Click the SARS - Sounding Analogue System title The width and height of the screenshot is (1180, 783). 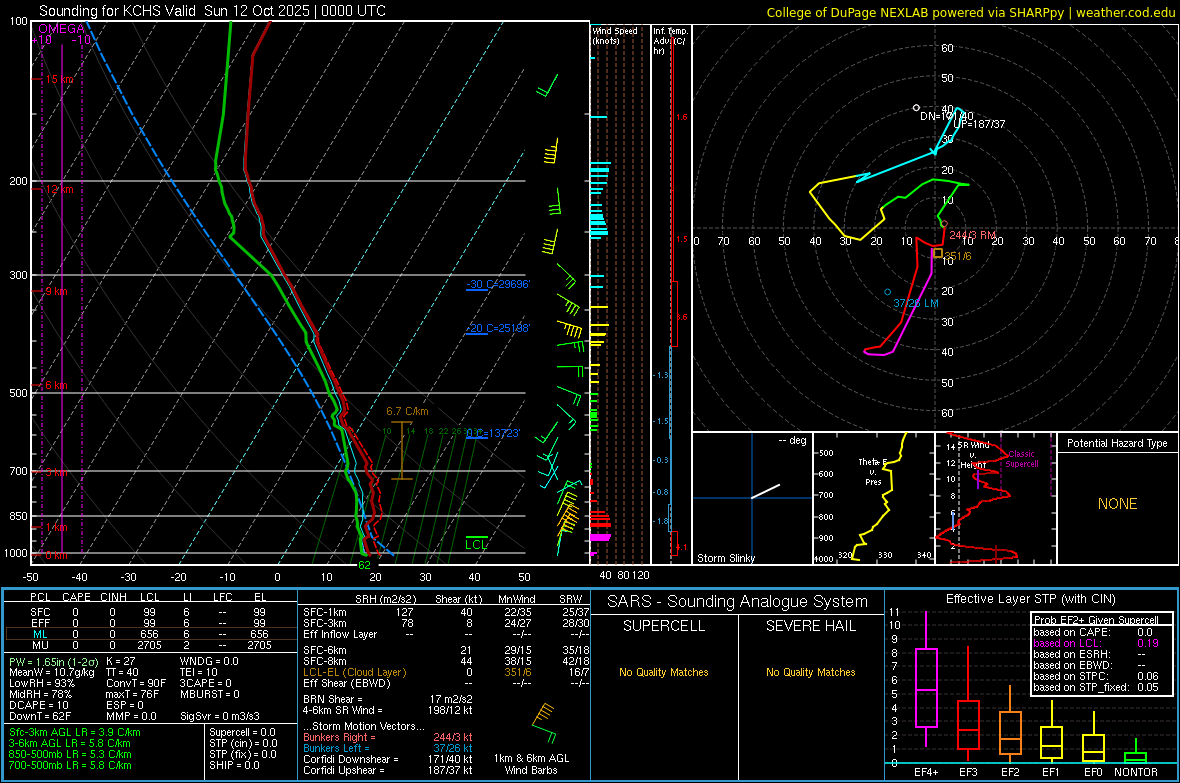point(737,601)
